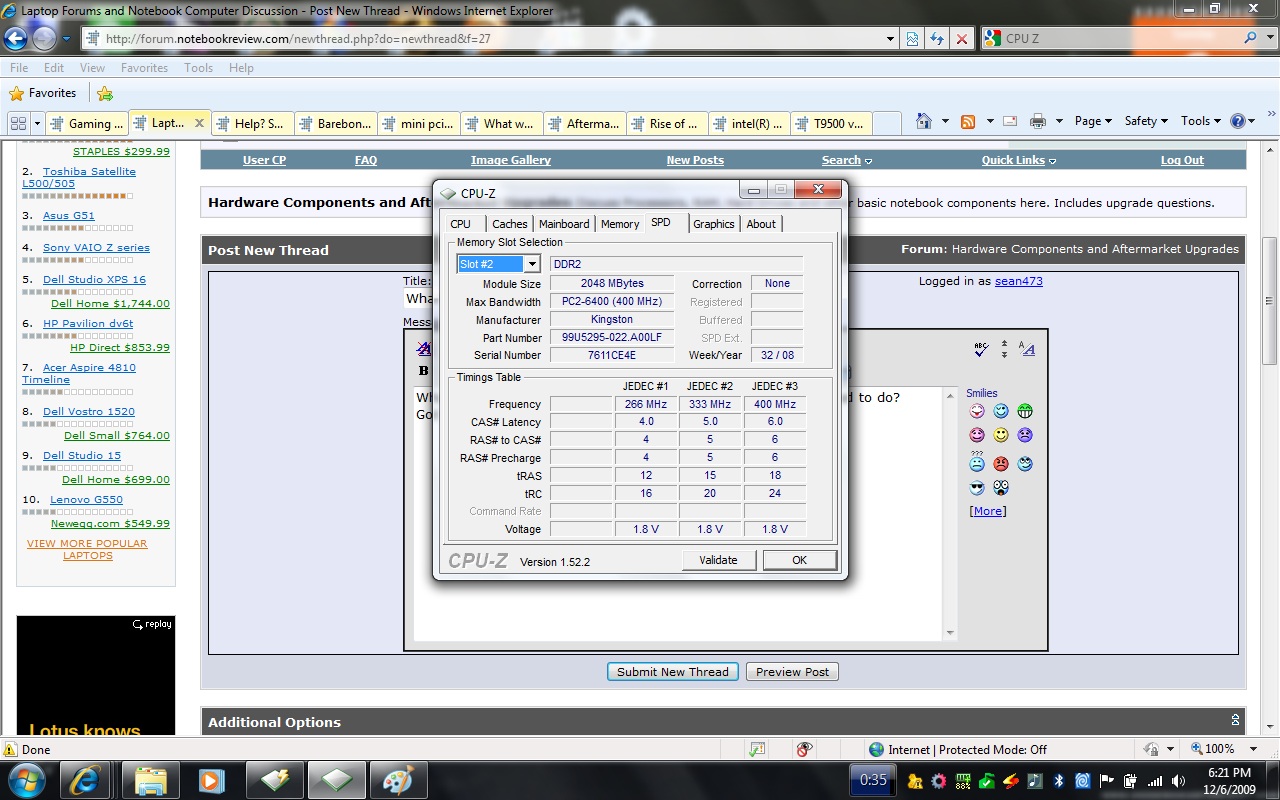1280x800 pixels.
Task: Click the More smilies link
Action: [x=988, y=511]
